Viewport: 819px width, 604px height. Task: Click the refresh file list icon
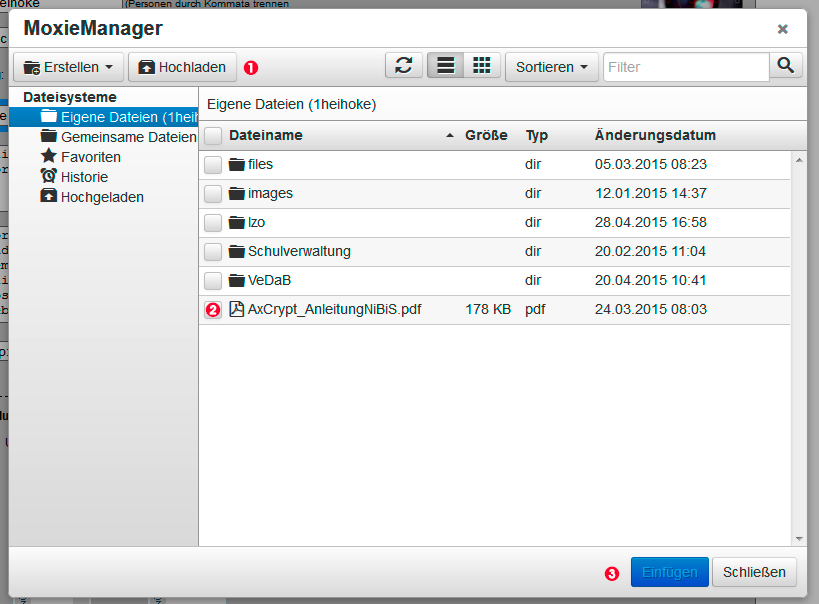(404, 66)
